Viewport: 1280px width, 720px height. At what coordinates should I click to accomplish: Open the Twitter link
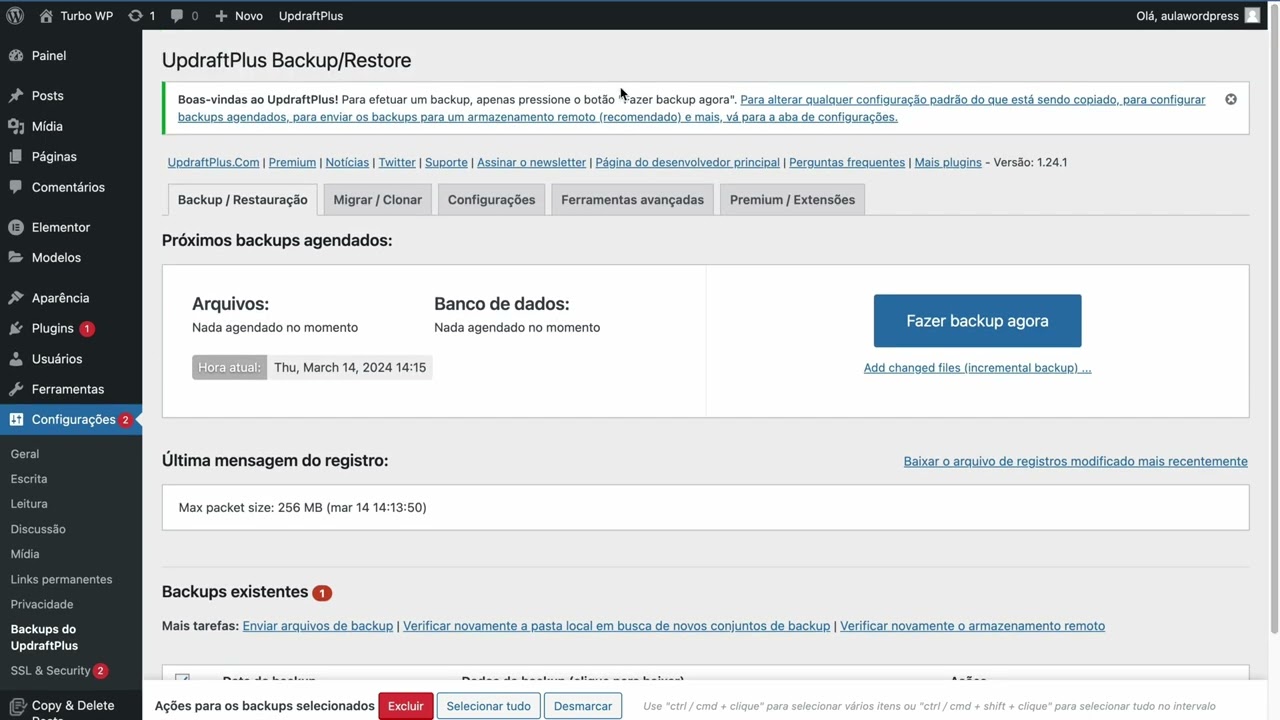[x=396, y=162]
